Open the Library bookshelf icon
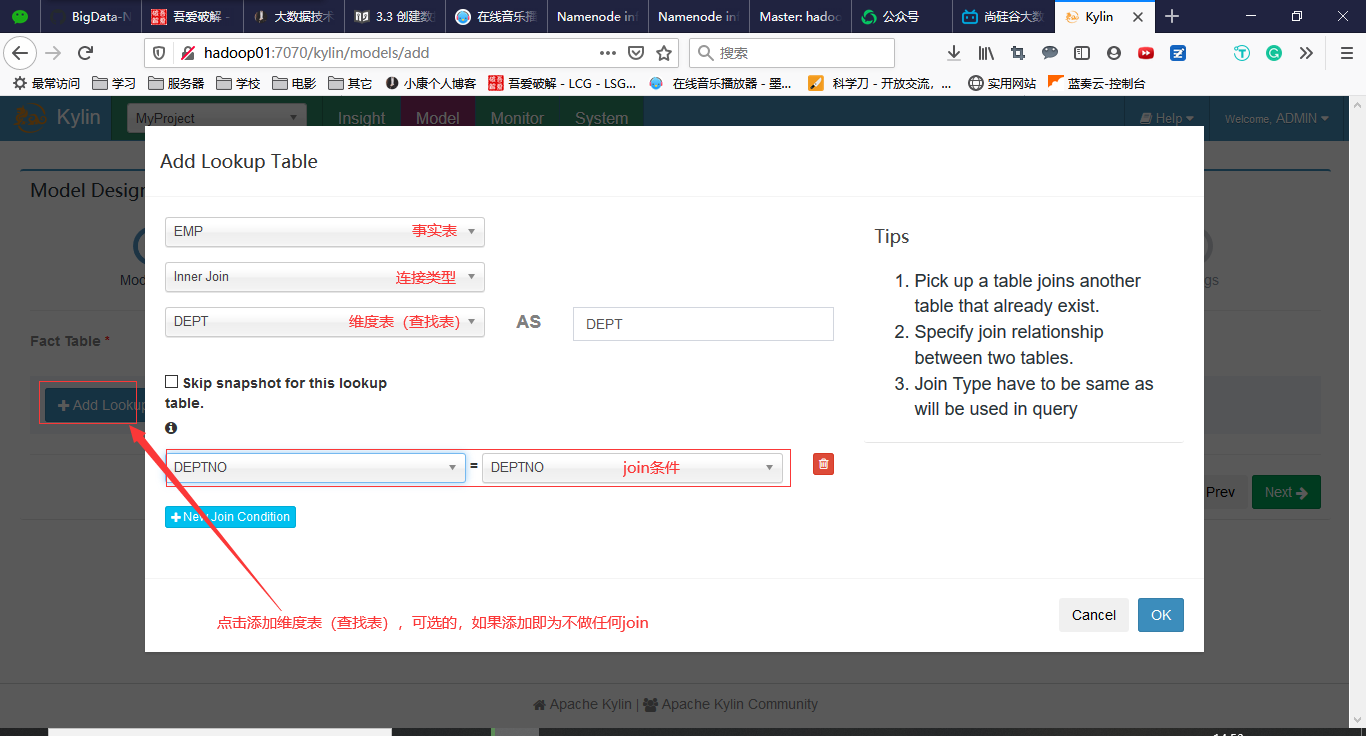Image resolution: width=1366 pixels, height=736 pixels. click(x=986, y=53)
